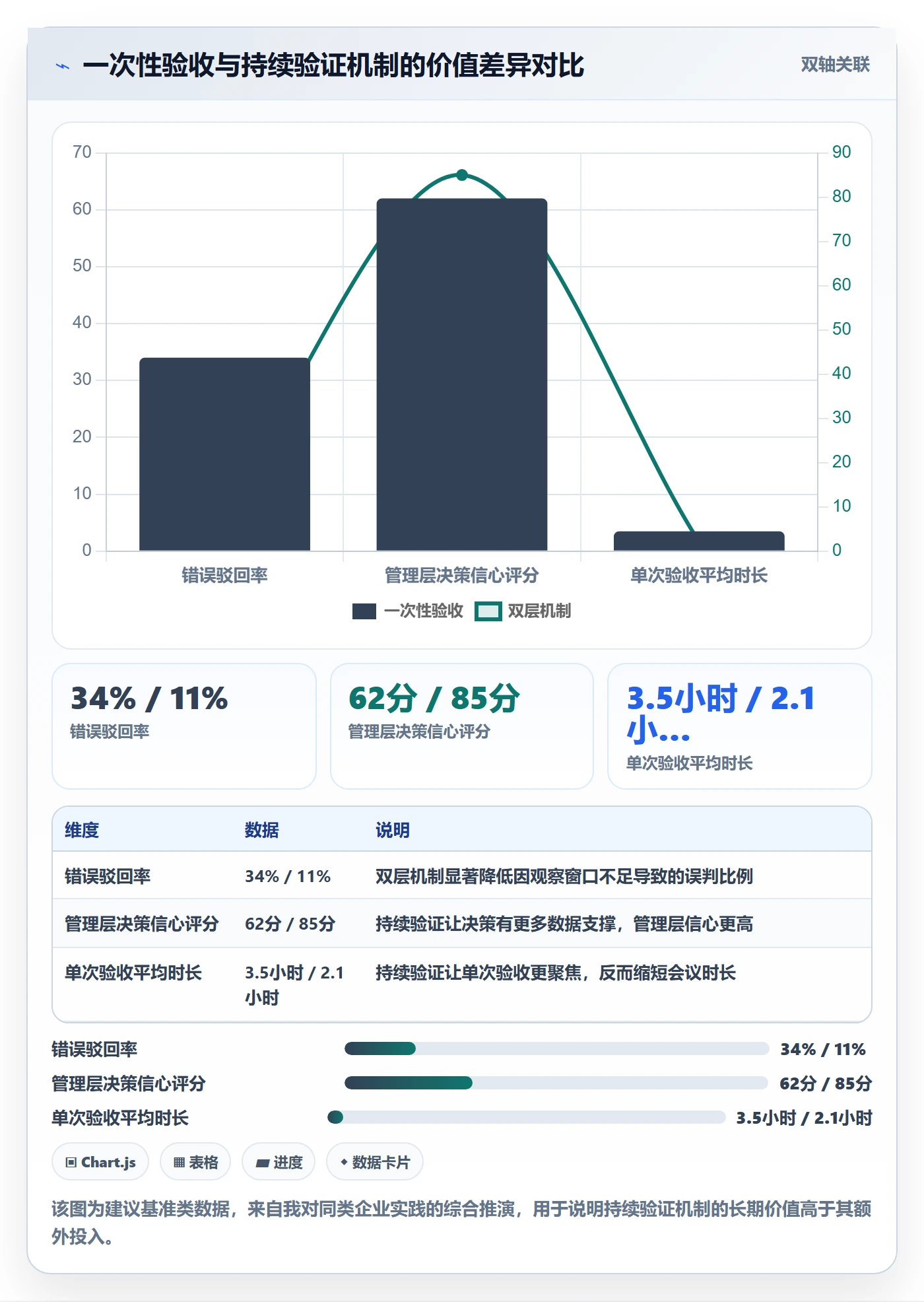Click the 34% / 11% progress value

click(823, 1049)
